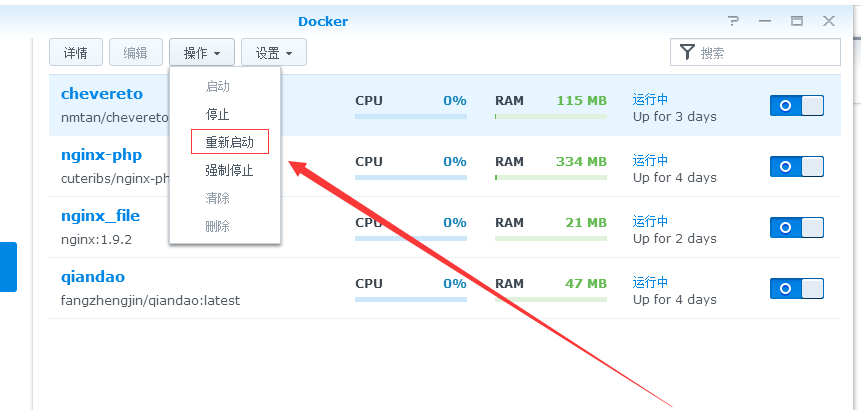The image size is (861, 410).
Task: Select 重新启动 from the action menu
Action: [x=230, y=142]
